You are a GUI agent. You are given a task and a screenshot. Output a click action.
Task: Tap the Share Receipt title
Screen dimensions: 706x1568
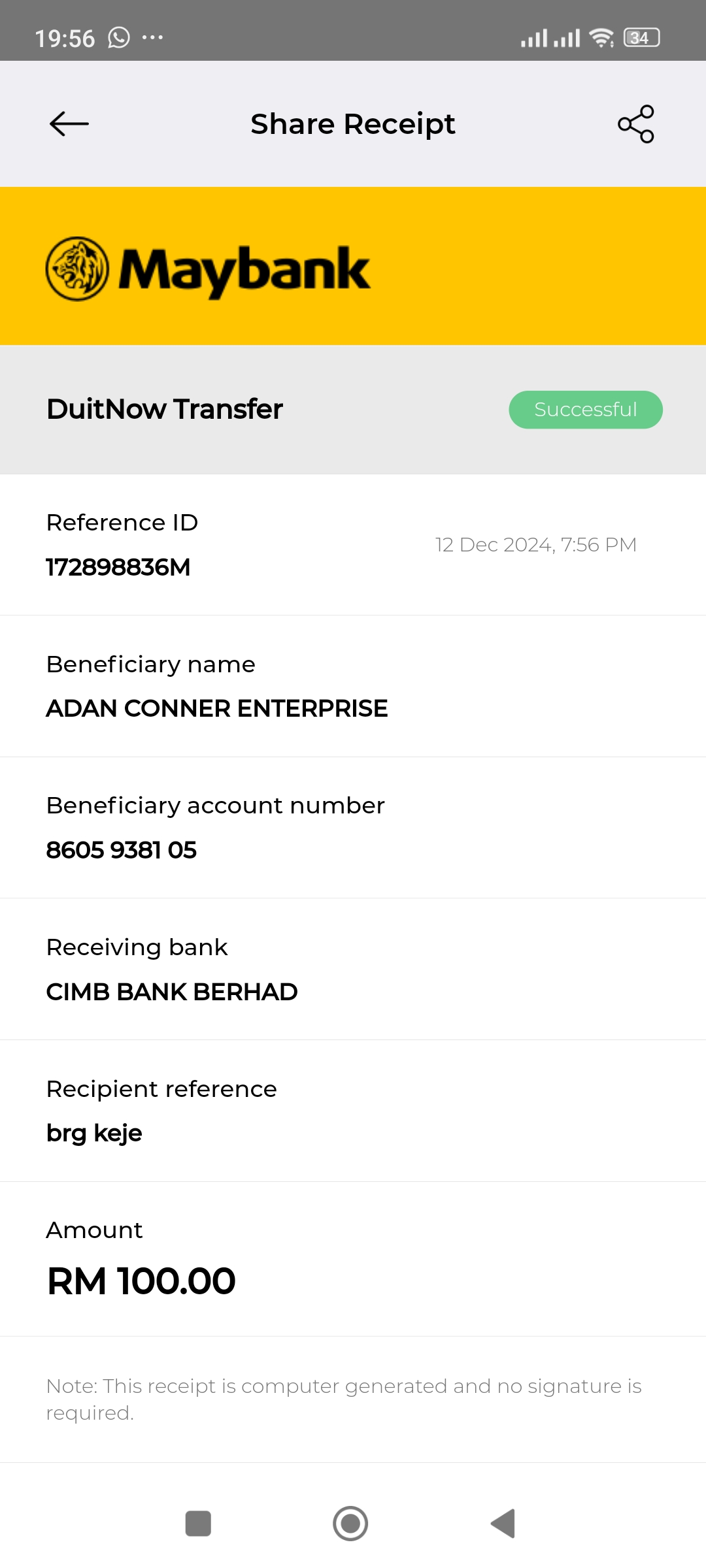[x=353, y=124]
